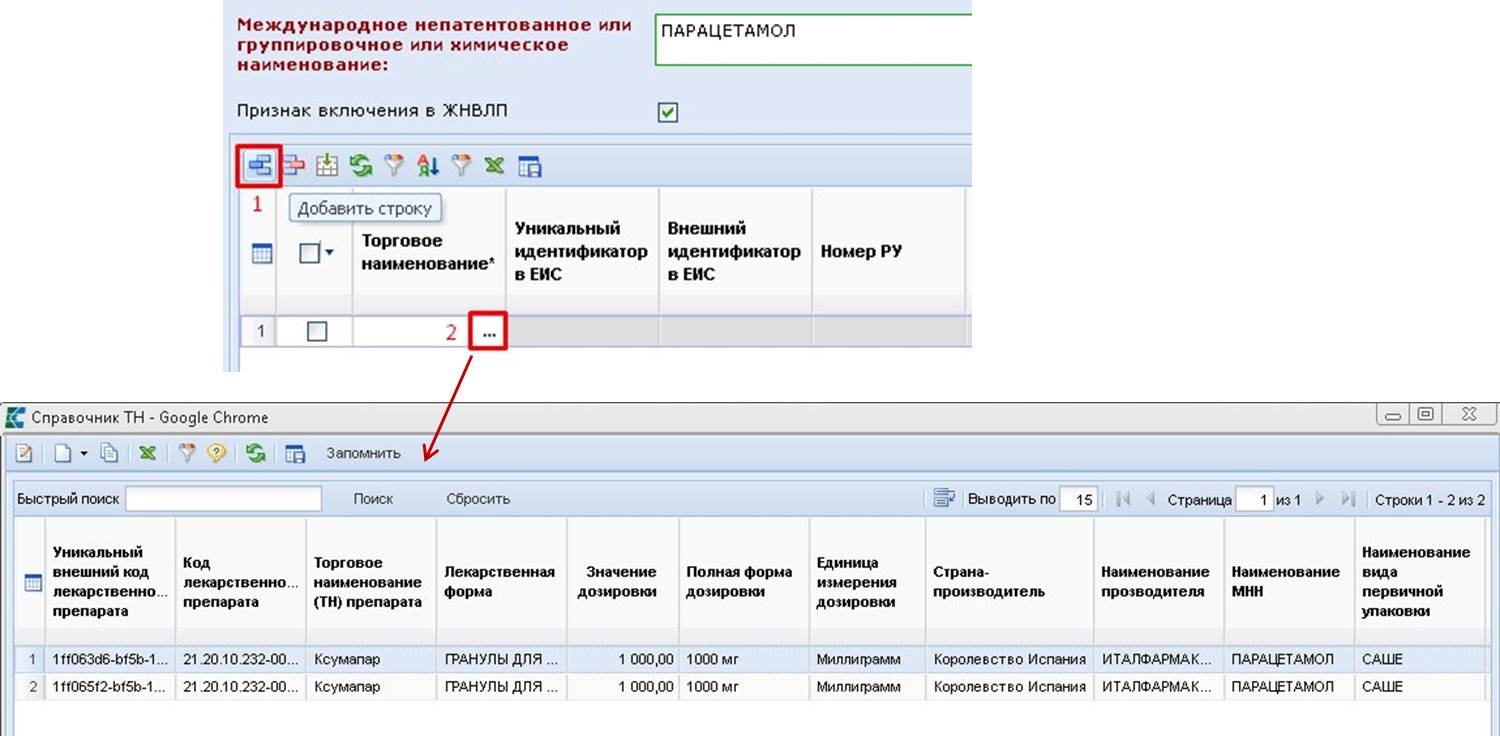This screenshot has width=1500, height=736.
Task: Click the copy record icon in the Справочник ТН toolbar
Action: tap(109, 453)
